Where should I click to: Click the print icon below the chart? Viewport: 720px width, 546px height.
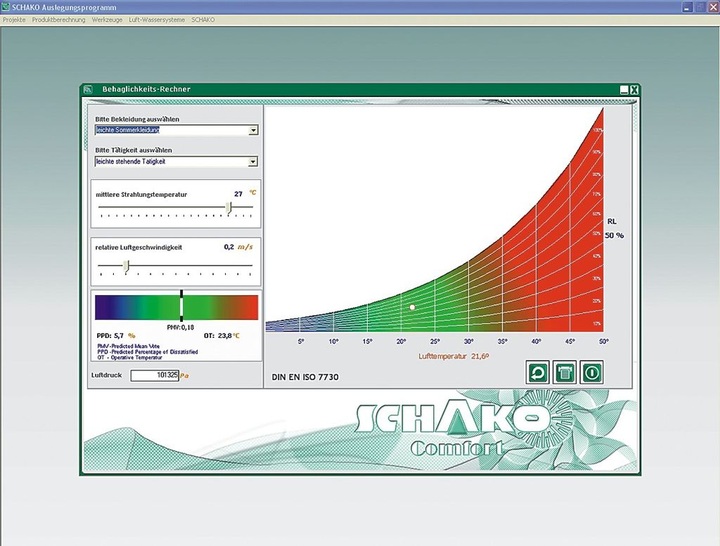[565, 371]
